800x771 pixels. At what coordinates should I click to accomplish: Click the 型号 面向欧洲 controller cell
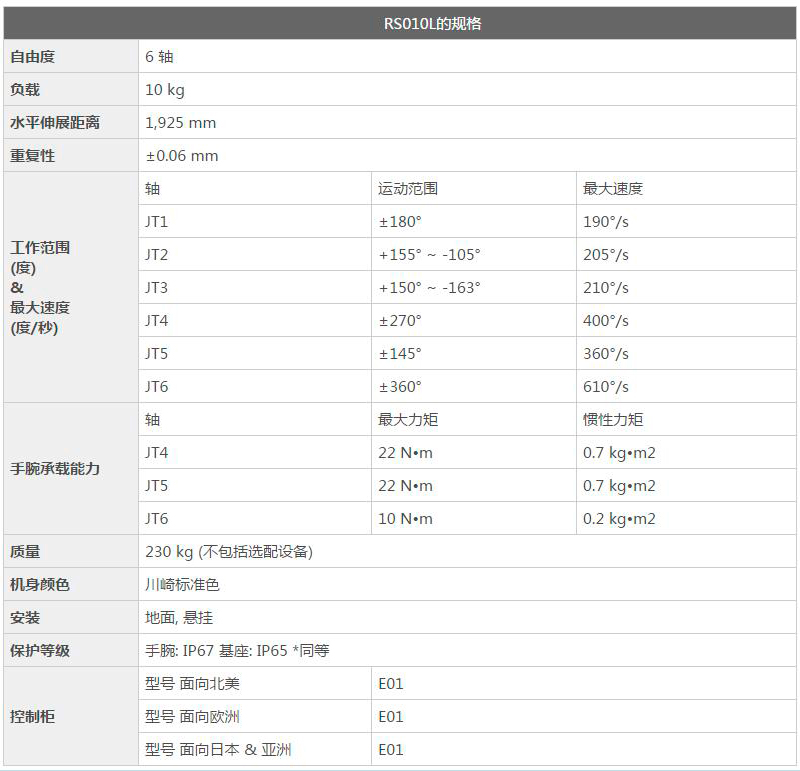point(193,716)
